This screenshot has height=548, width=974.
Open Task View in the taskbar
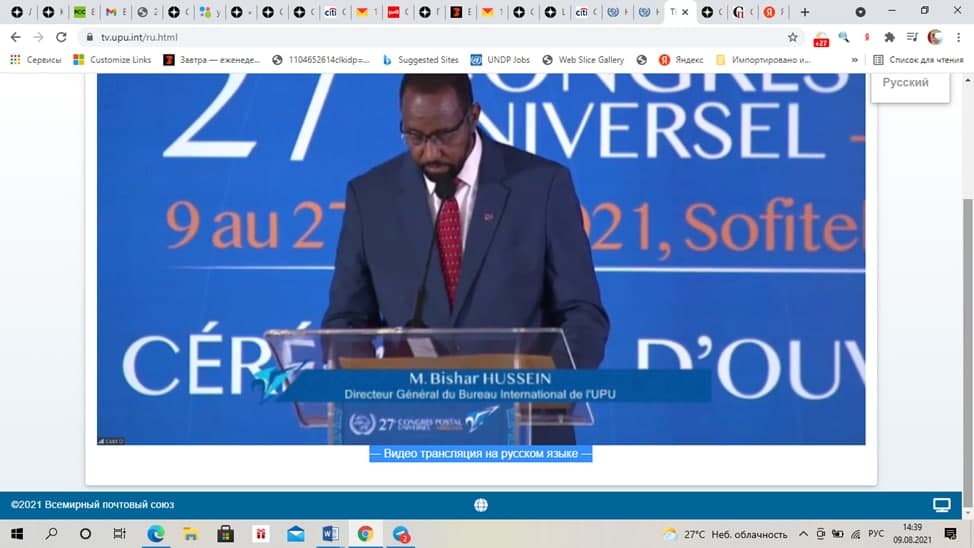(119, 534)
